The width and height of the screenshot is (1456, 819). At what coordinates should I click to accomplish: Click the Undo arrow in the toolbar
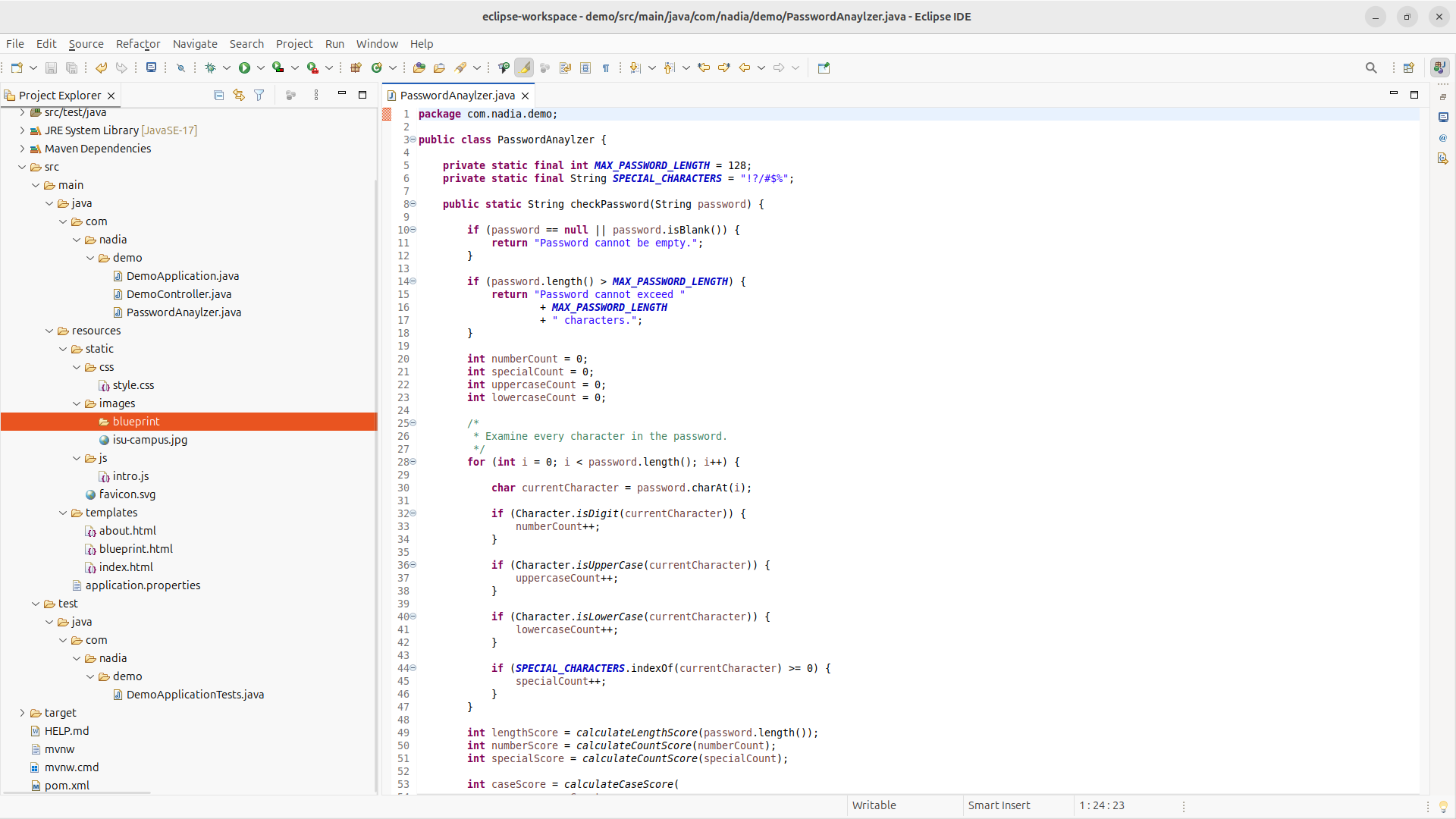[x=101, y=68]
